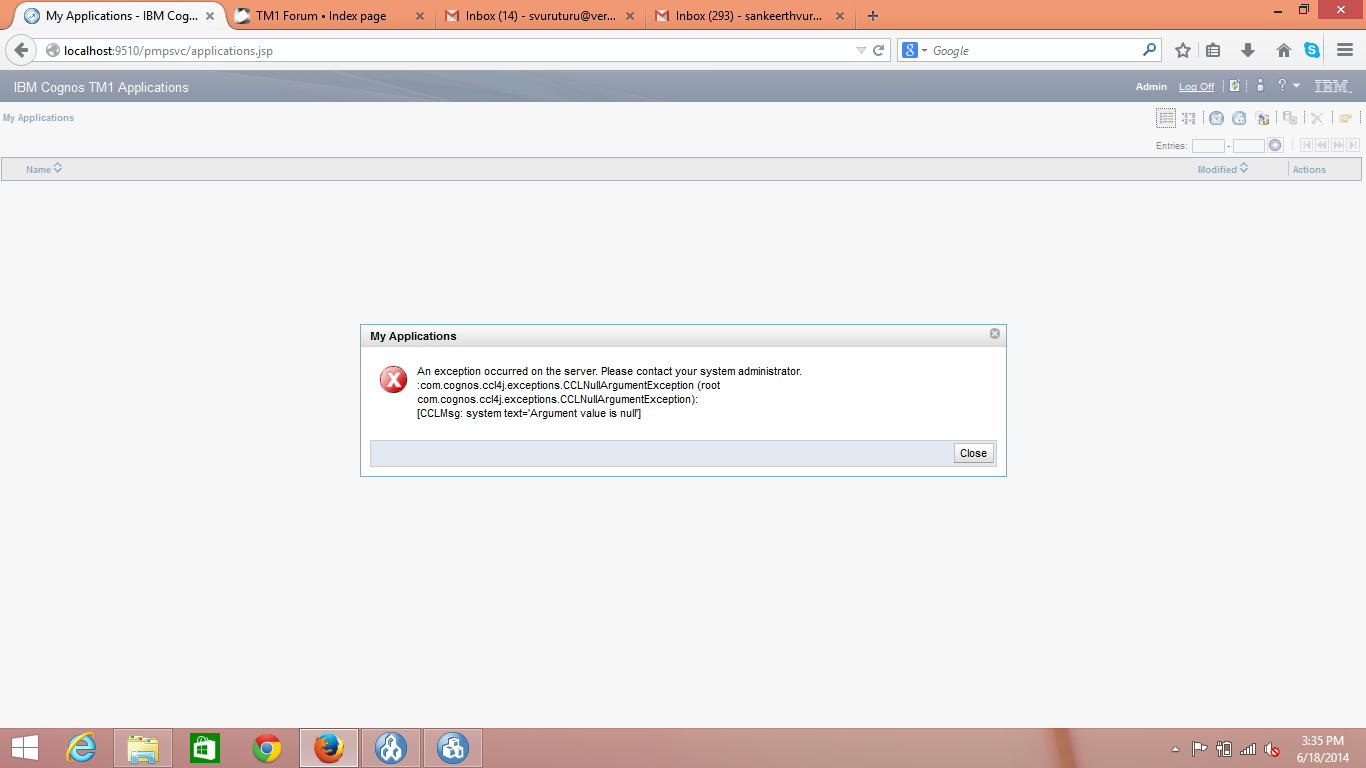Screen dimensions: 1366x768
Task: Click the grayed database settings icon
Action: click(x=1290, y=118)
